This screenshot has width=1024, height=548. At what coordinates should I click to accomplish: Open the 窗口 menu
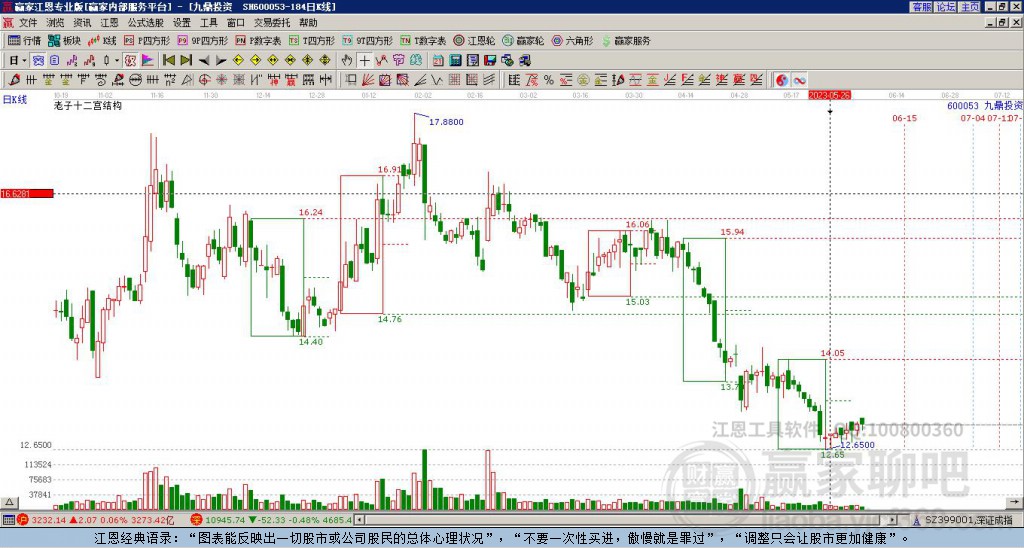click(x=236, y=23)
